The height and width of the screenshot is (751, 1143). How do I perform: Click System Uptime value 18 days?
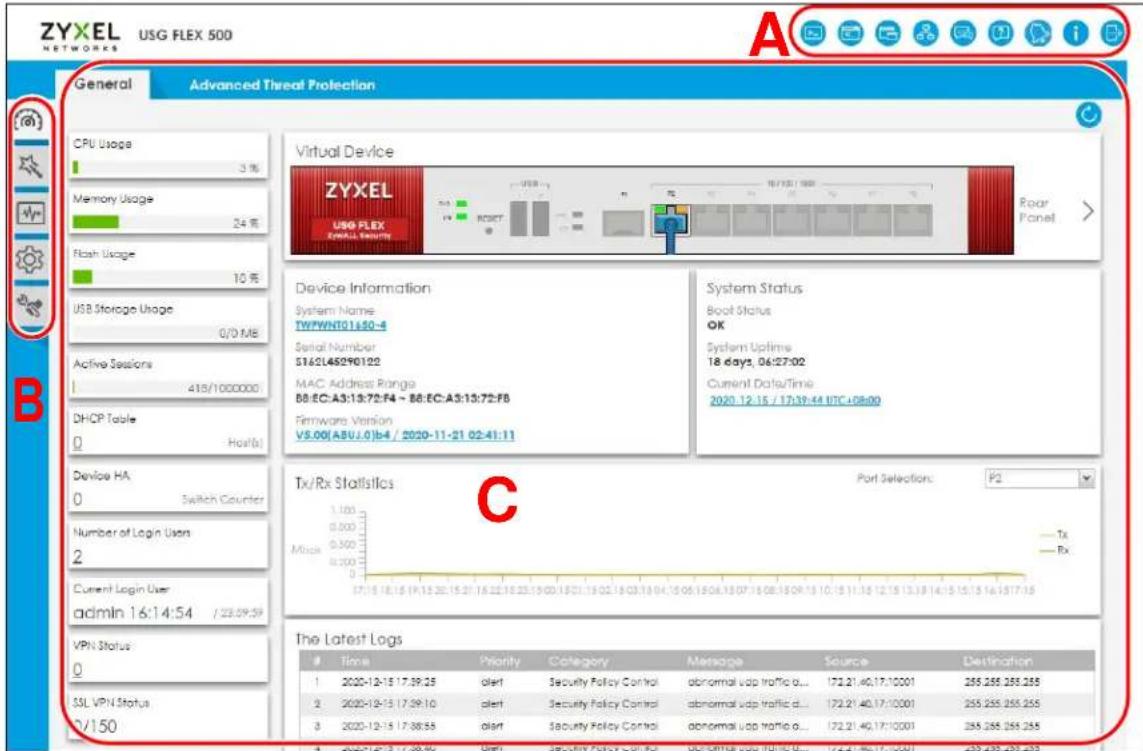756,362
